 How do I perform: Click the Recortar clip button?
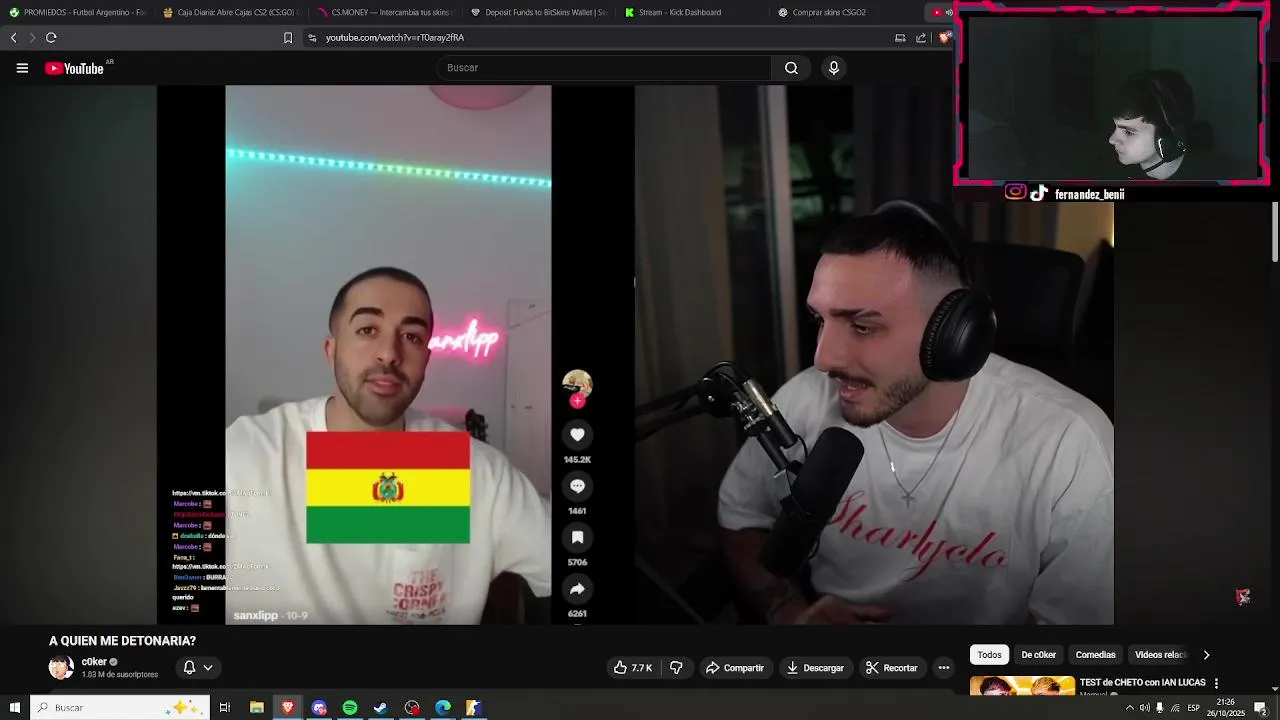pos(892,667)
